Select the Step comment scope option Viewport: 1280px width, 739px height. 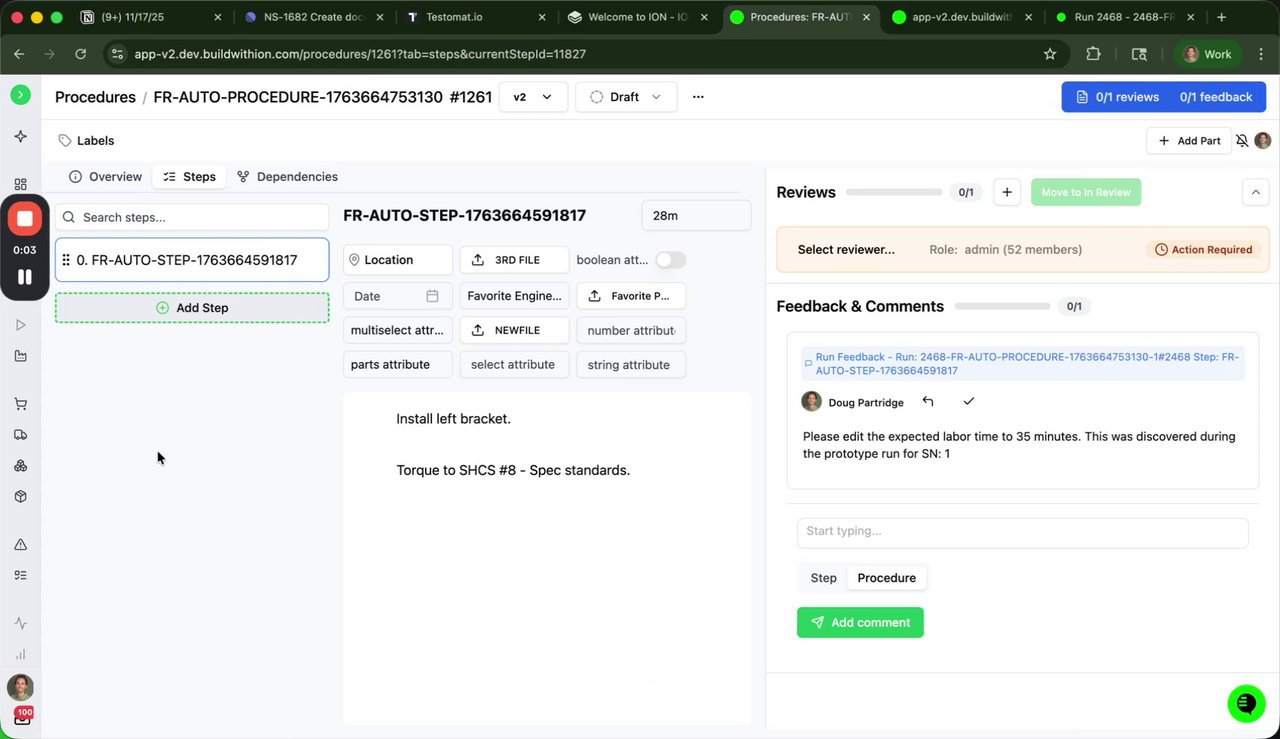coord(823,578)
